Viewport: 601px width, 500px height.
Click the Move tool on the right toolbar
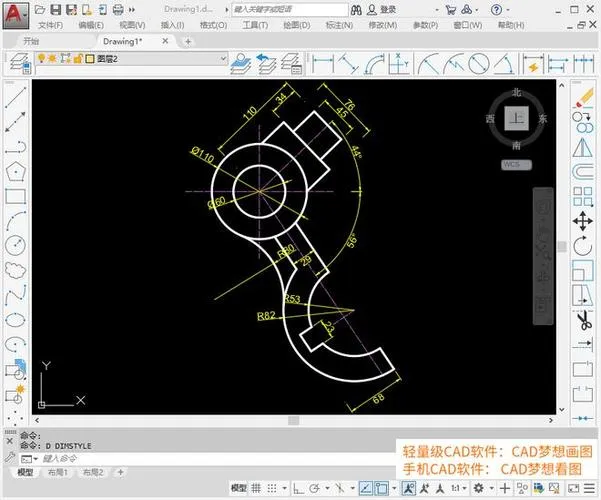[582, 220]
